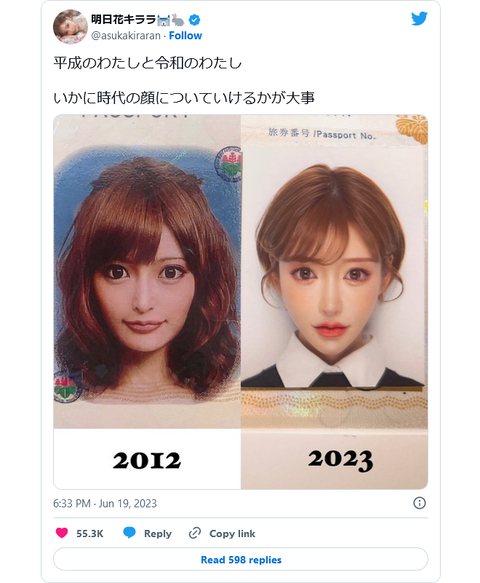Open the 6:33 PM Jun 19, 2023 timestamp
This screenshot has width=480, height=583.
[105, 503]
